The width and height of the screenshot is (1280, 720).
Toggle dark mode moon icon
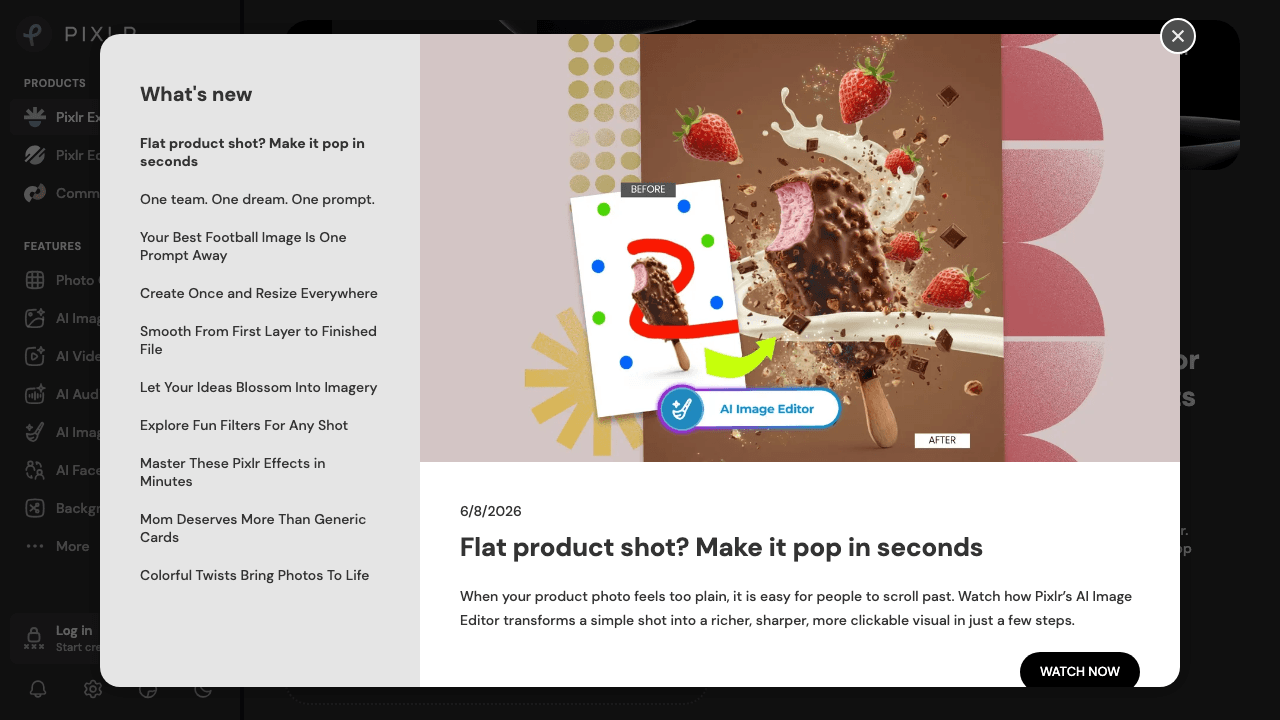[x=203, y=689]
